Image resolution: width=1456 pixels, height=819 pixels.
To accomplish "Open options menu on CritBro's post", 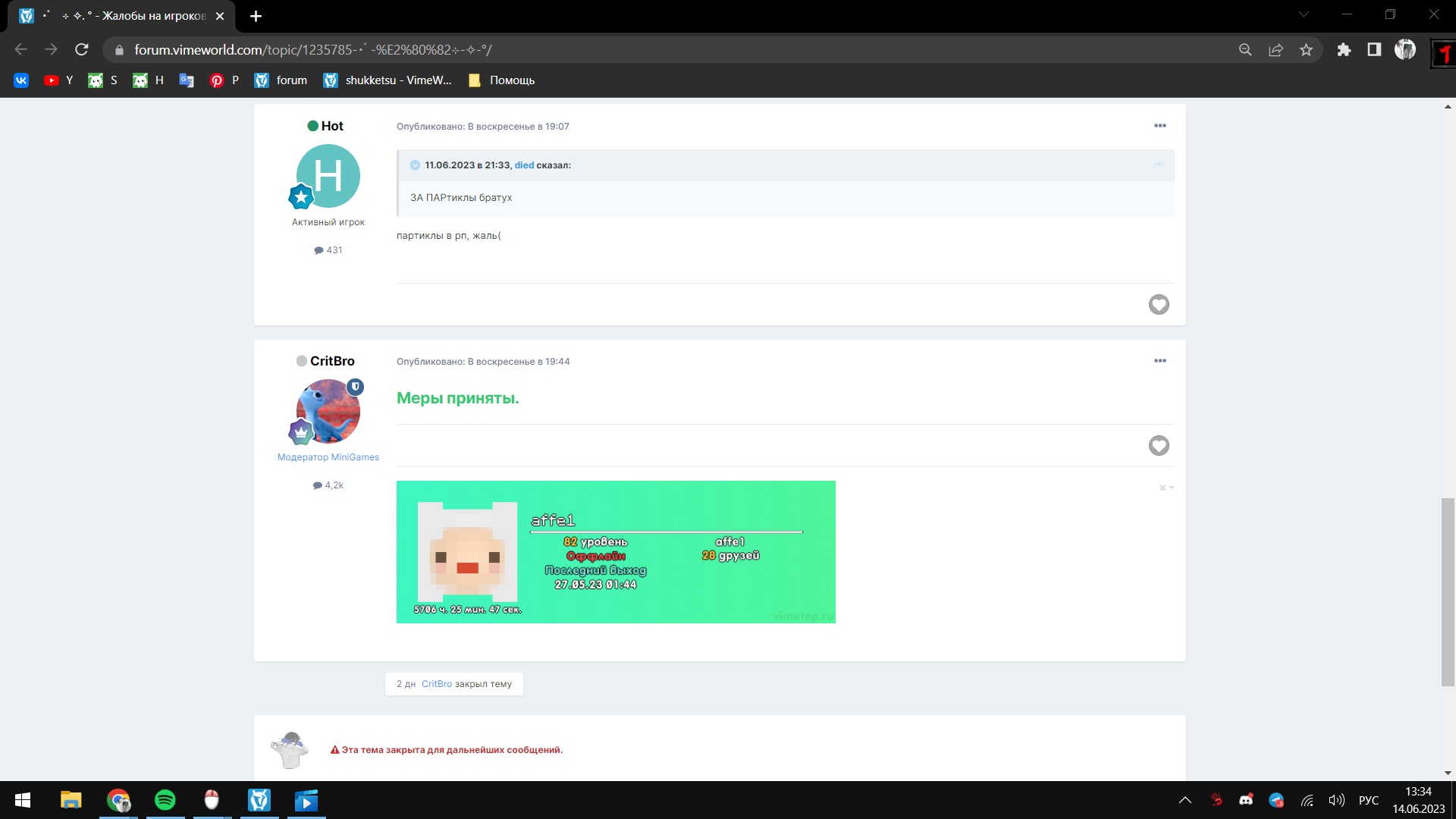I will coord(1159,361).
